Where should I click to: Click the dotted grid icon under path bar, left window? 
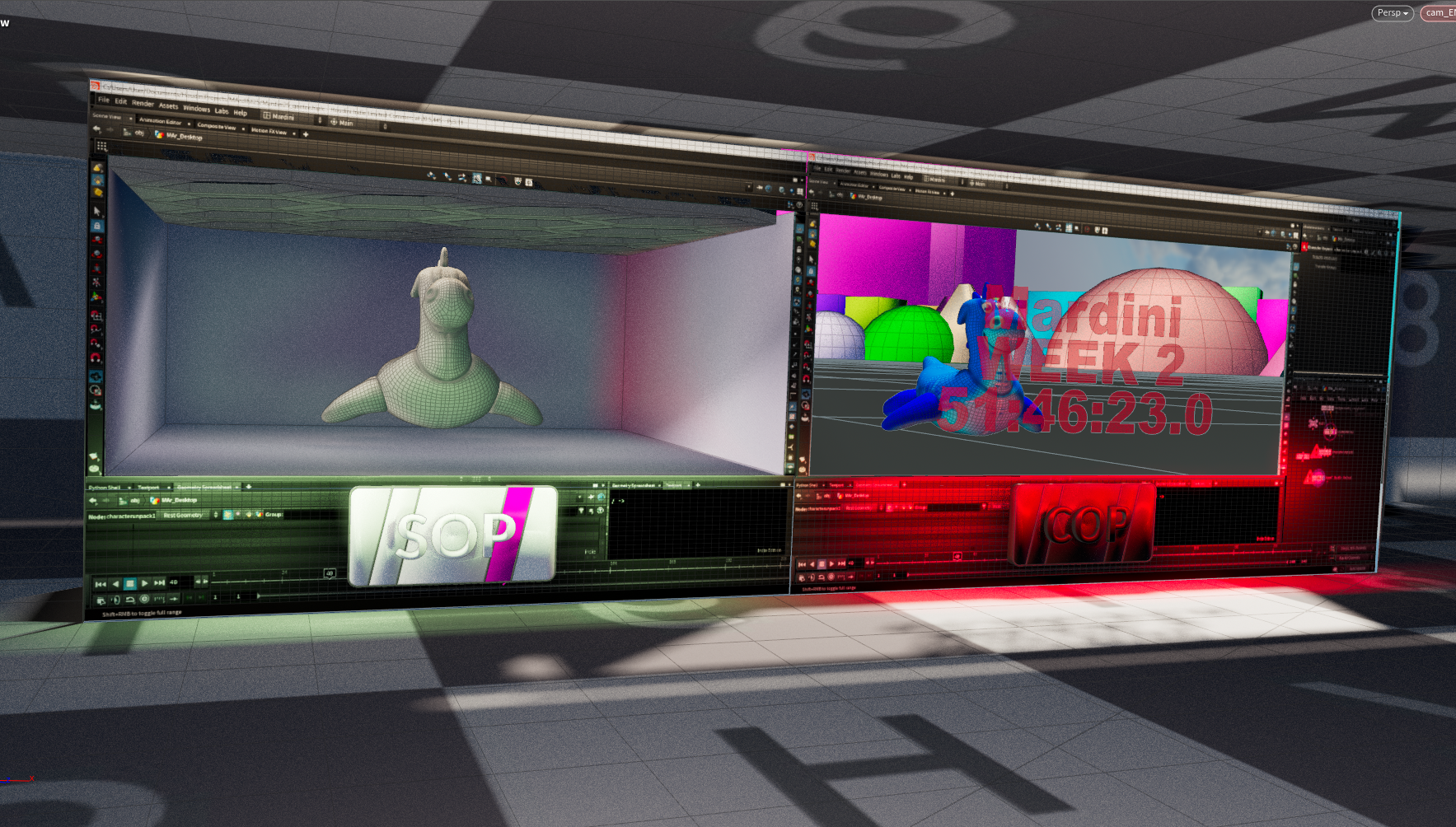click(101, 146)
